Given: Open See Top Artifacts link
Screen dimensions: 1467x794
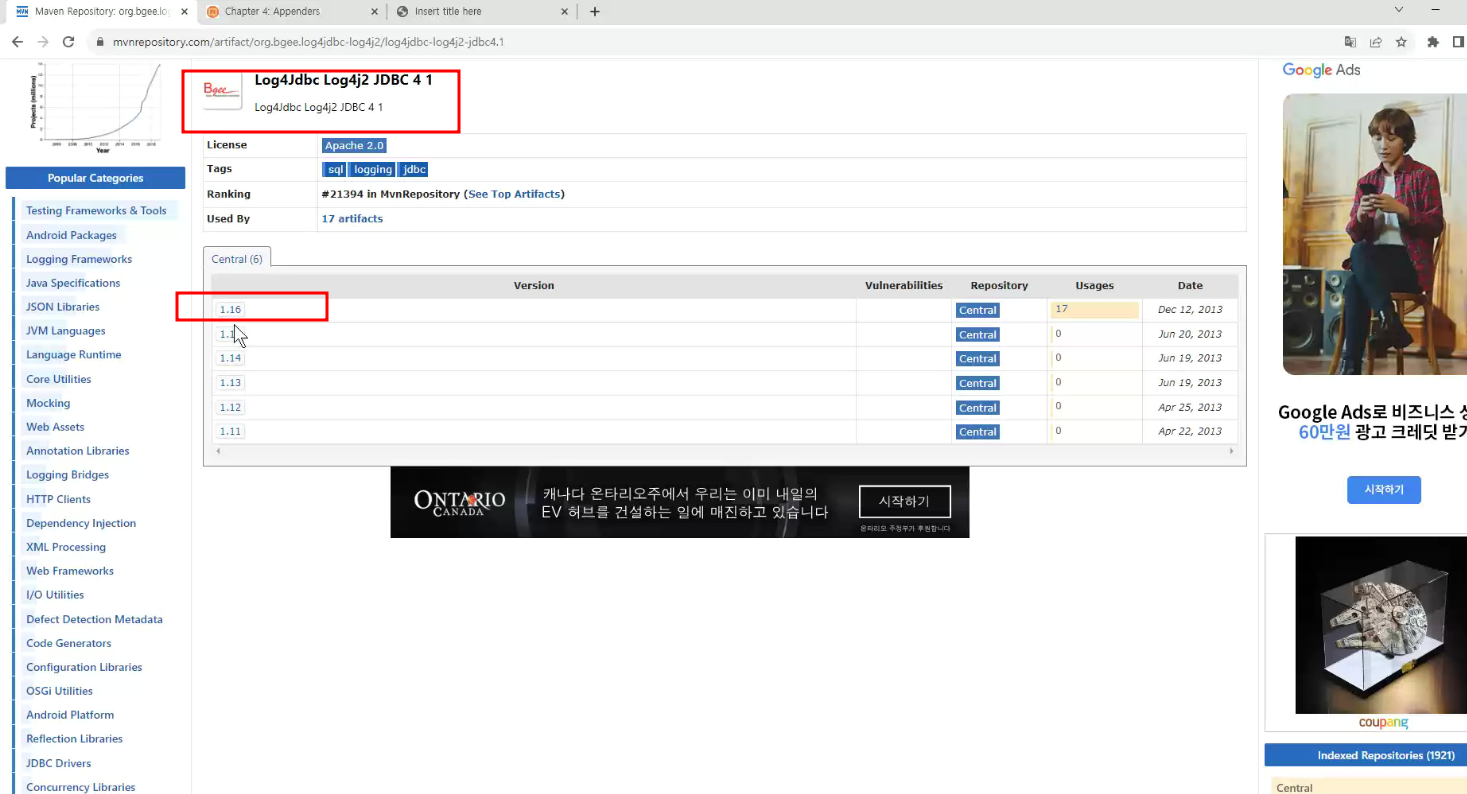Looking at the screenshot, I should 515,194.
